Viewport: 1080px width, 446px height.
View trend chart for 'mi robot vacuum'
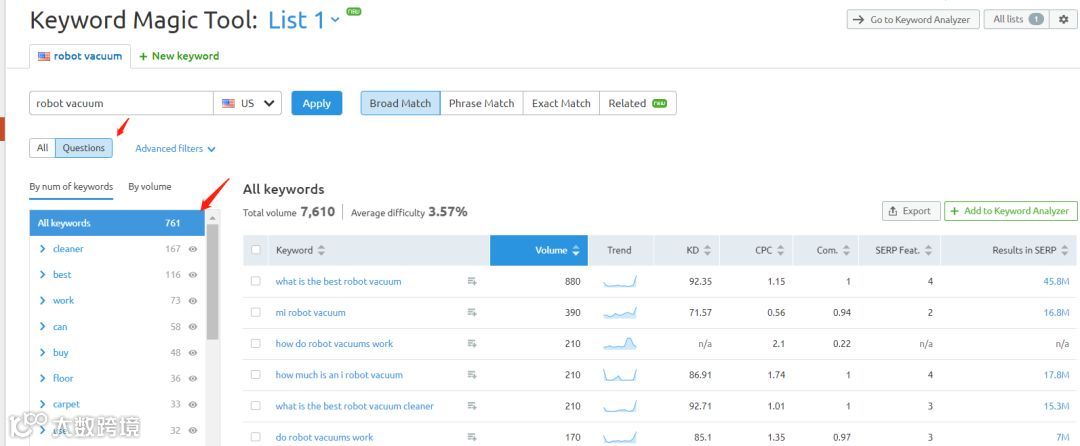click(620, 313)
